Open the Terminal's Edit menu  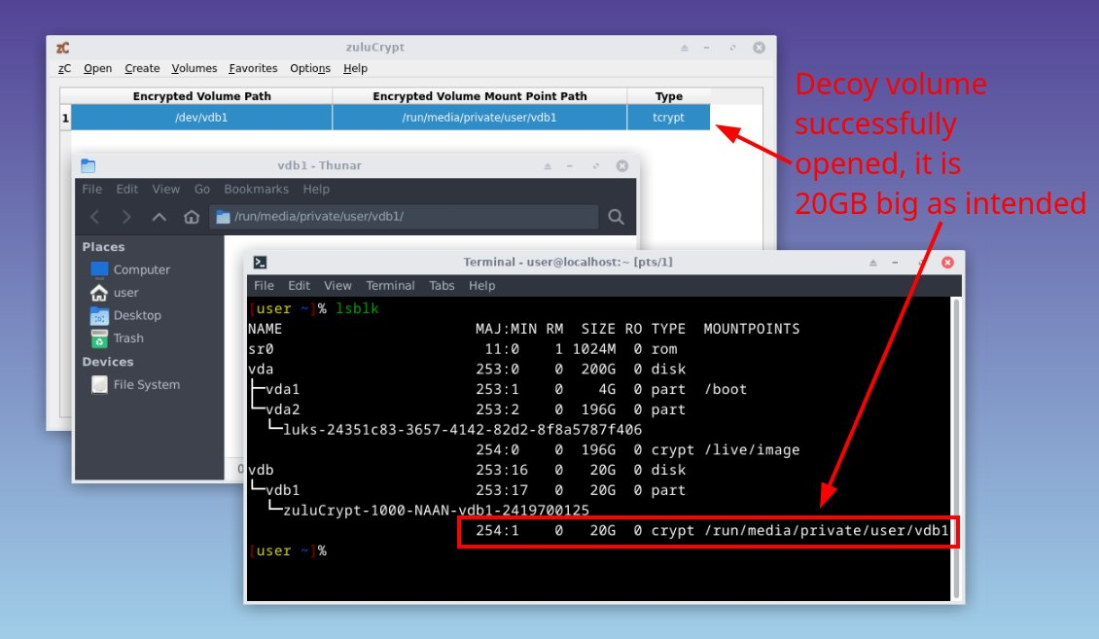tap(299, 286)
